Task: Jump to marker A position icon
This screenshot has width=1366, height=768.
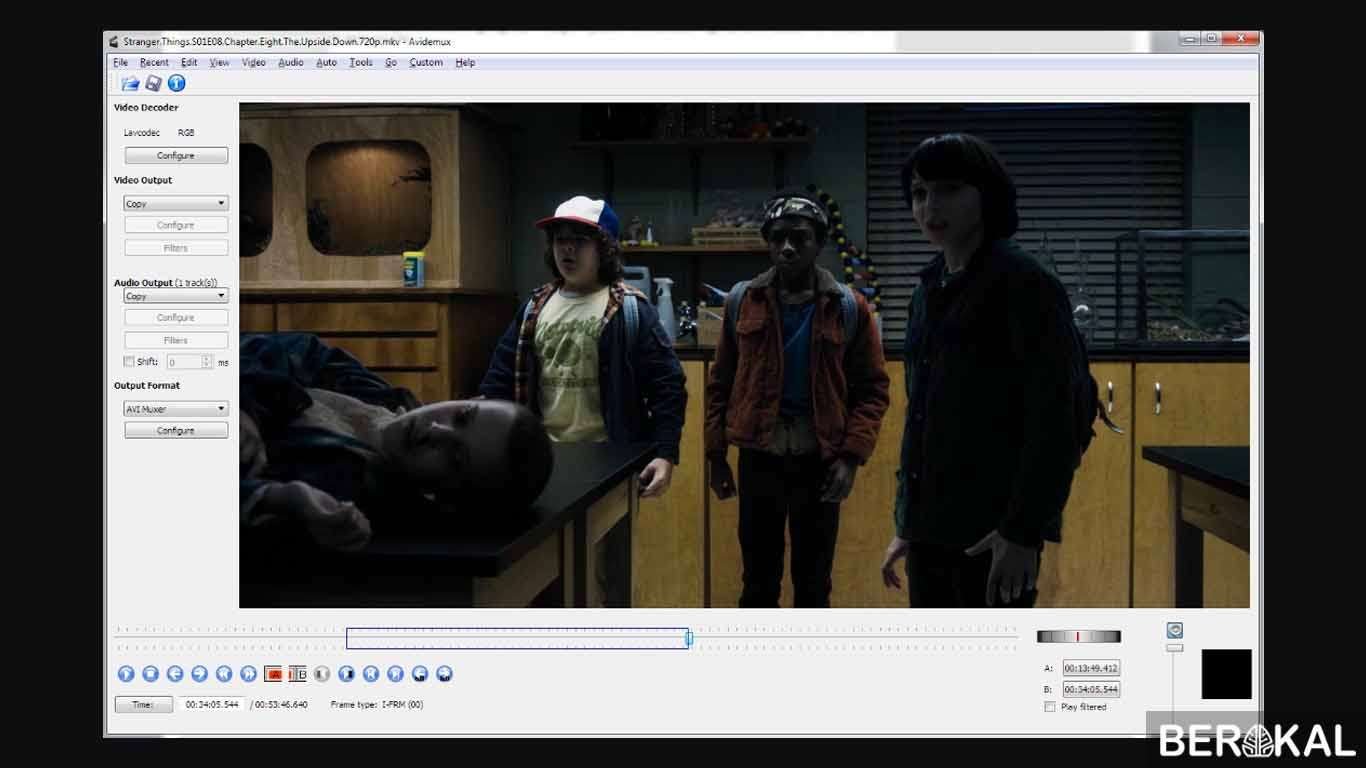Action: [x=420, y=674]
